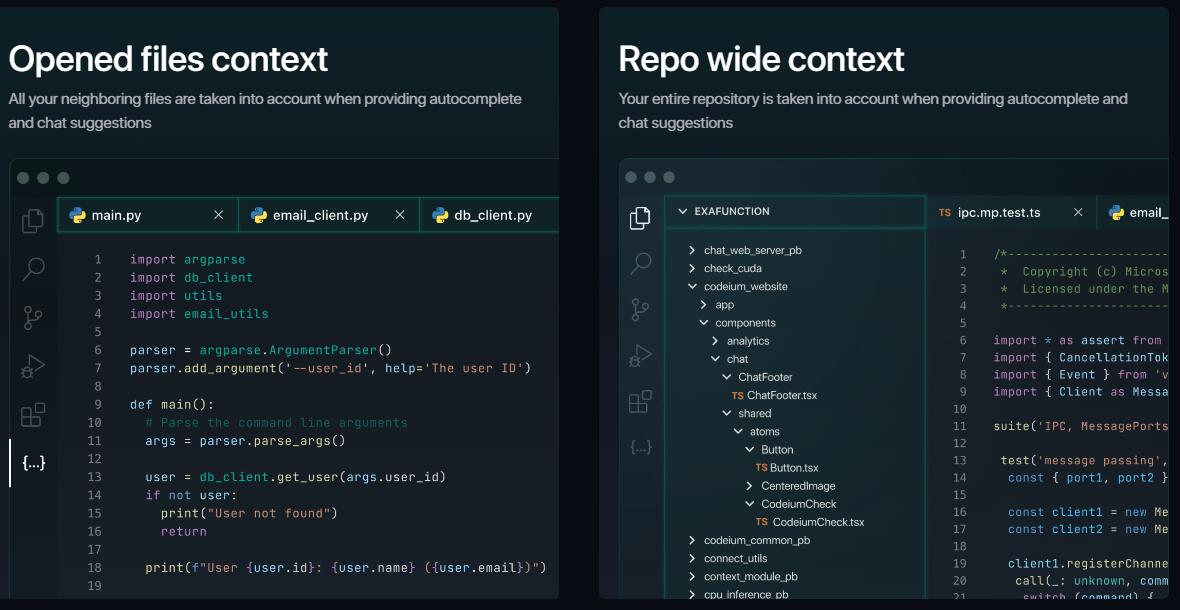Open Search icon in right editor sidebar
This screenshot has height=610, width=1180.
640,263
